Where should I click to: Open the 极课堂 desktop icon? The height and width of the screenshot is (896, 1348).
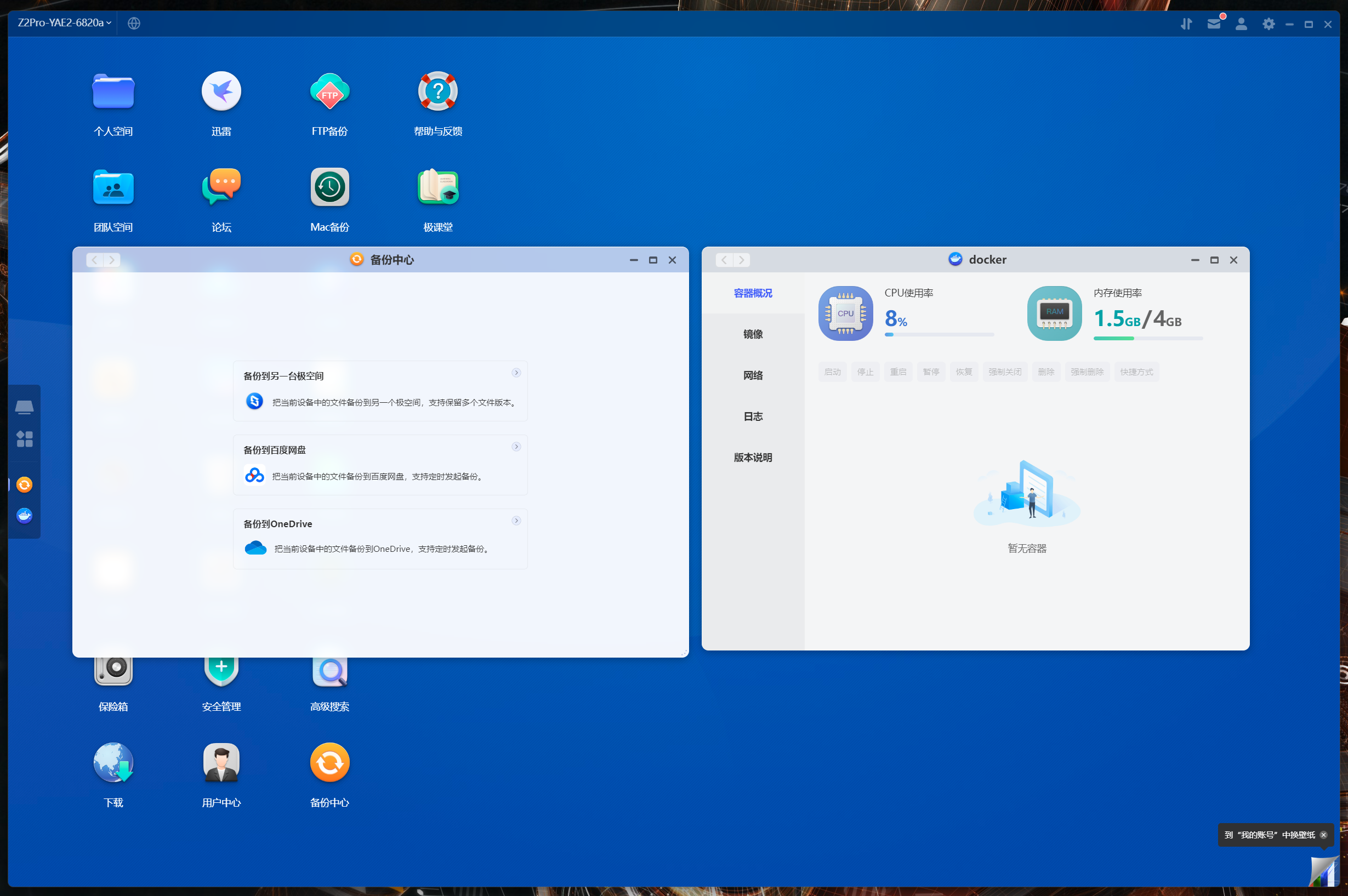438,187
